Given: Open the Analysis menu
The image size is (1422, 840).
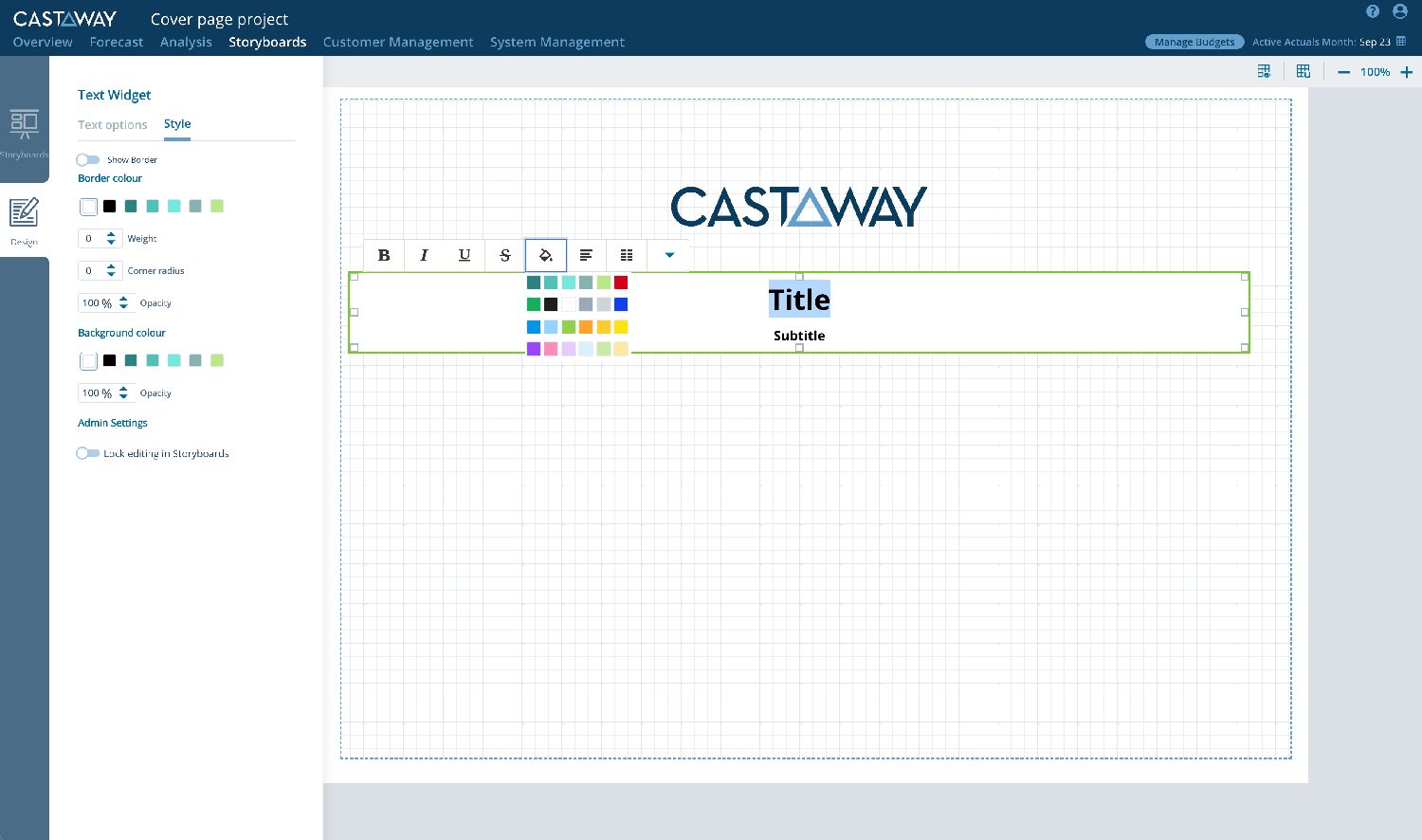Looking at the screenshot, I should pyautogui.click(x=186, y=42).
